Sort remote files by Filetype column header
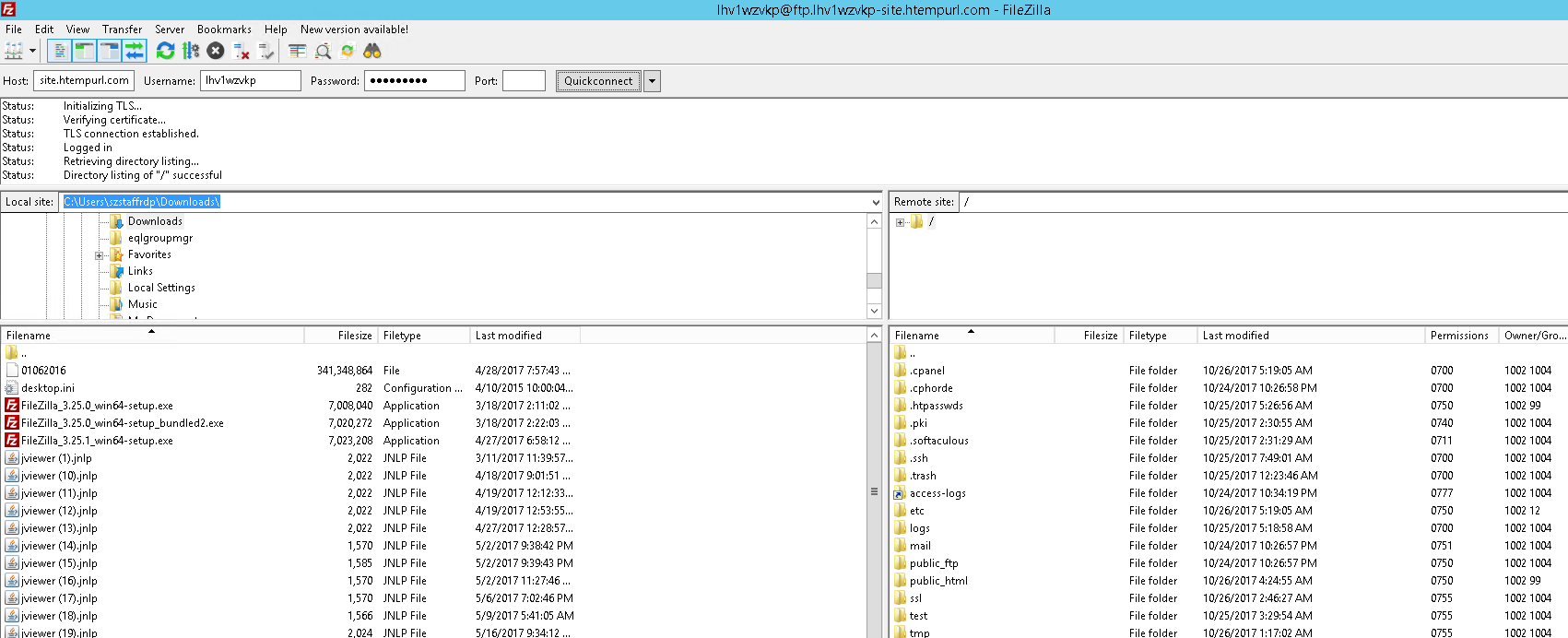Screen dimensions: 1568x638 click(x=1161, y=336)
